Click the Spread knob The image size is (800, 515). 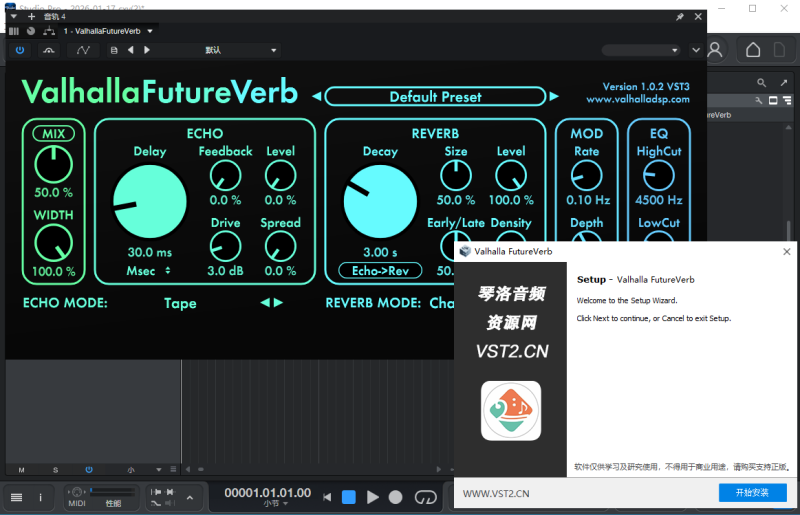(281, 247)
